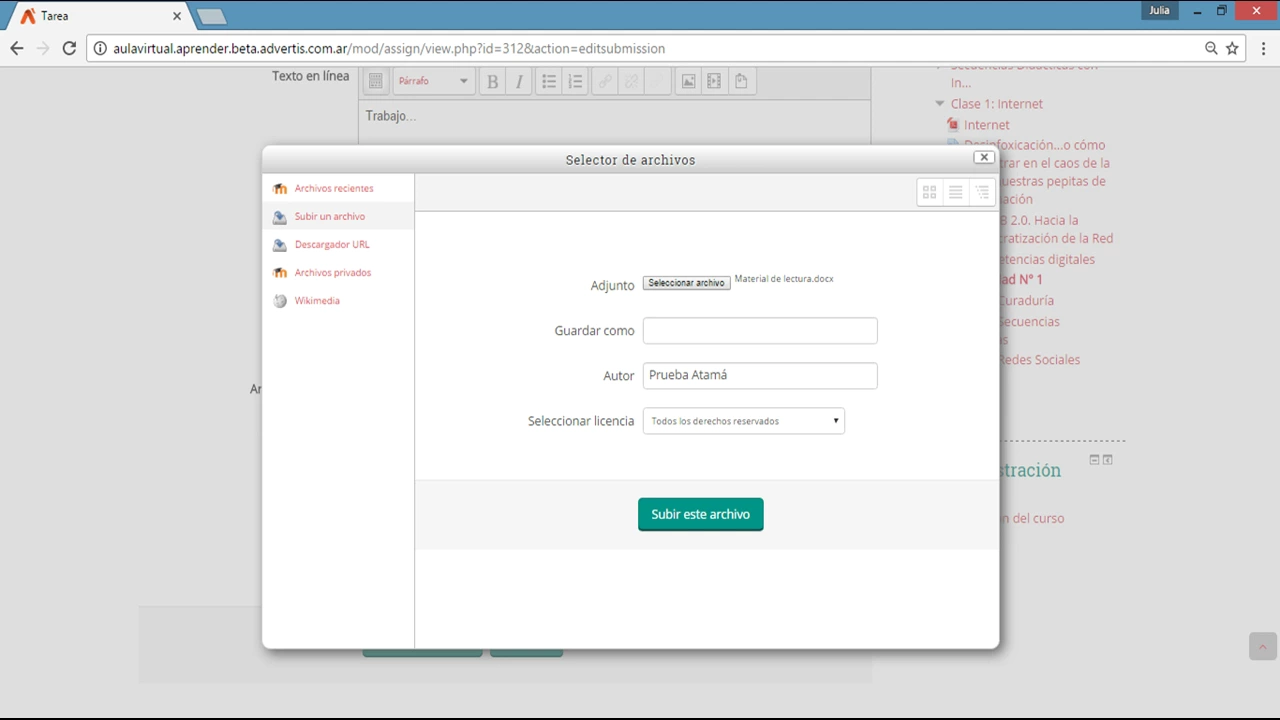1280x720 pixels.
Task: Open a new browser tab
Action: tap(211, 17)
